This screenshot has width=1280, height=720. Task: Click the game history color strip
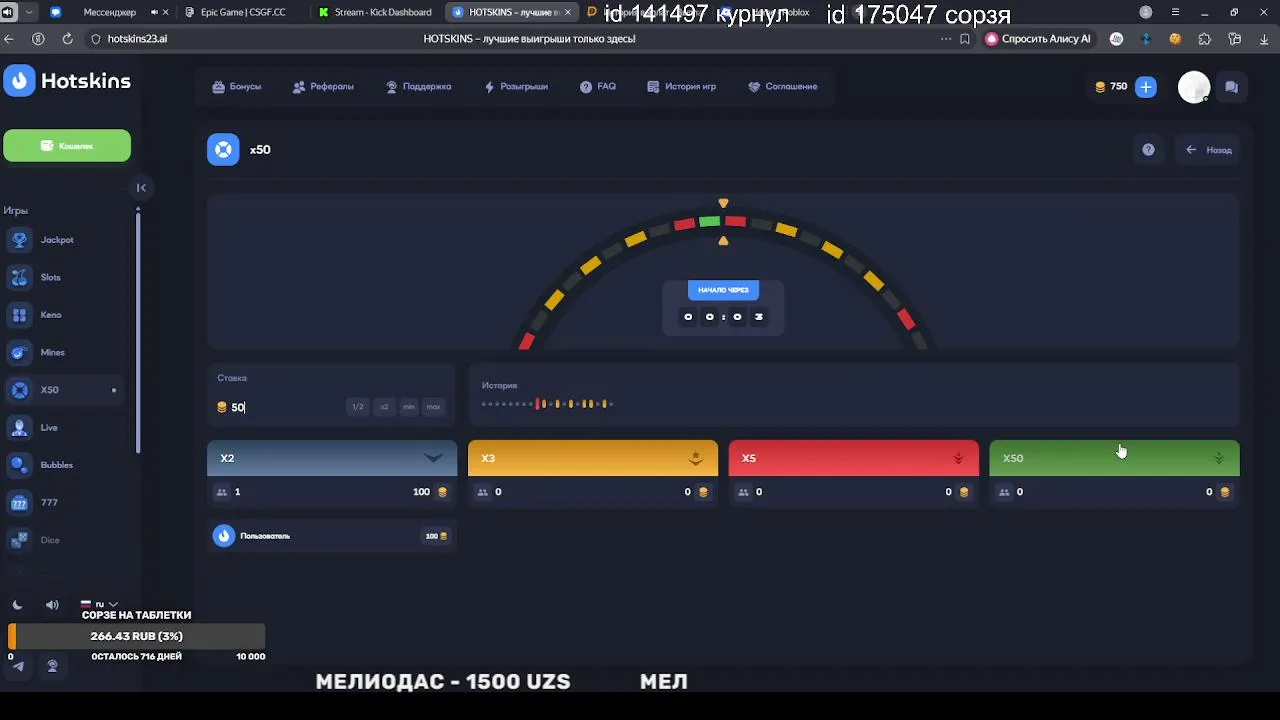pos(547,404)
